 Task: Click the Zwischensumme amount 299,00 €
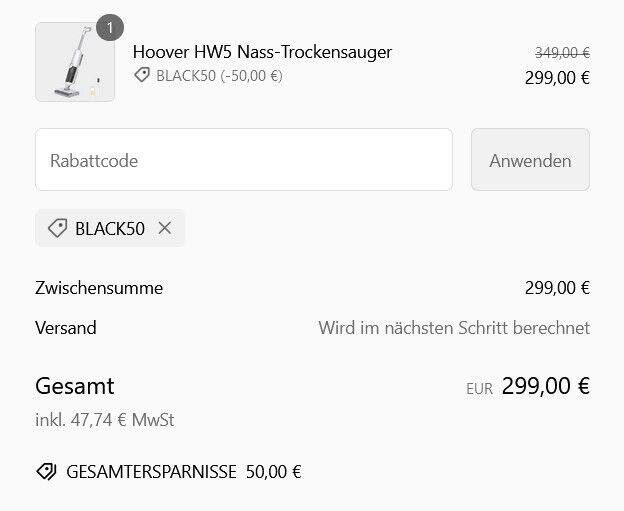coord(557,288)
